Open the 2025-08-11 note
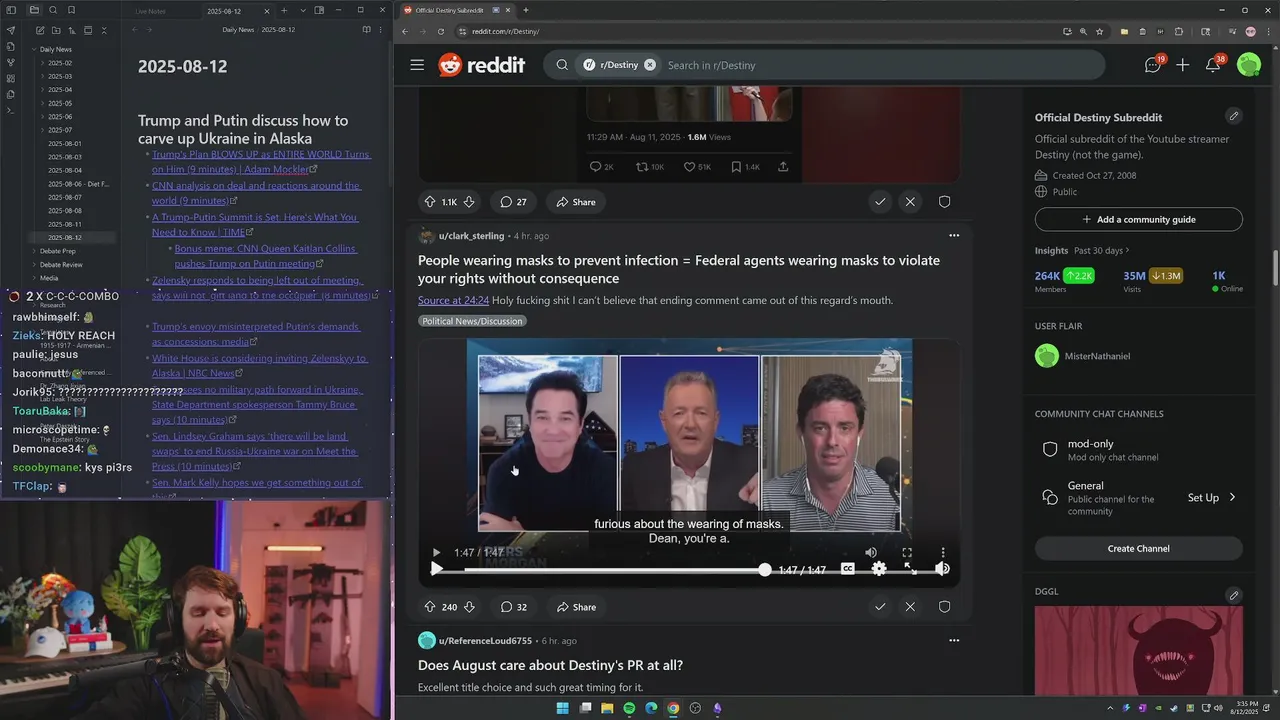The image size is (1280, 720). [65, 224]
